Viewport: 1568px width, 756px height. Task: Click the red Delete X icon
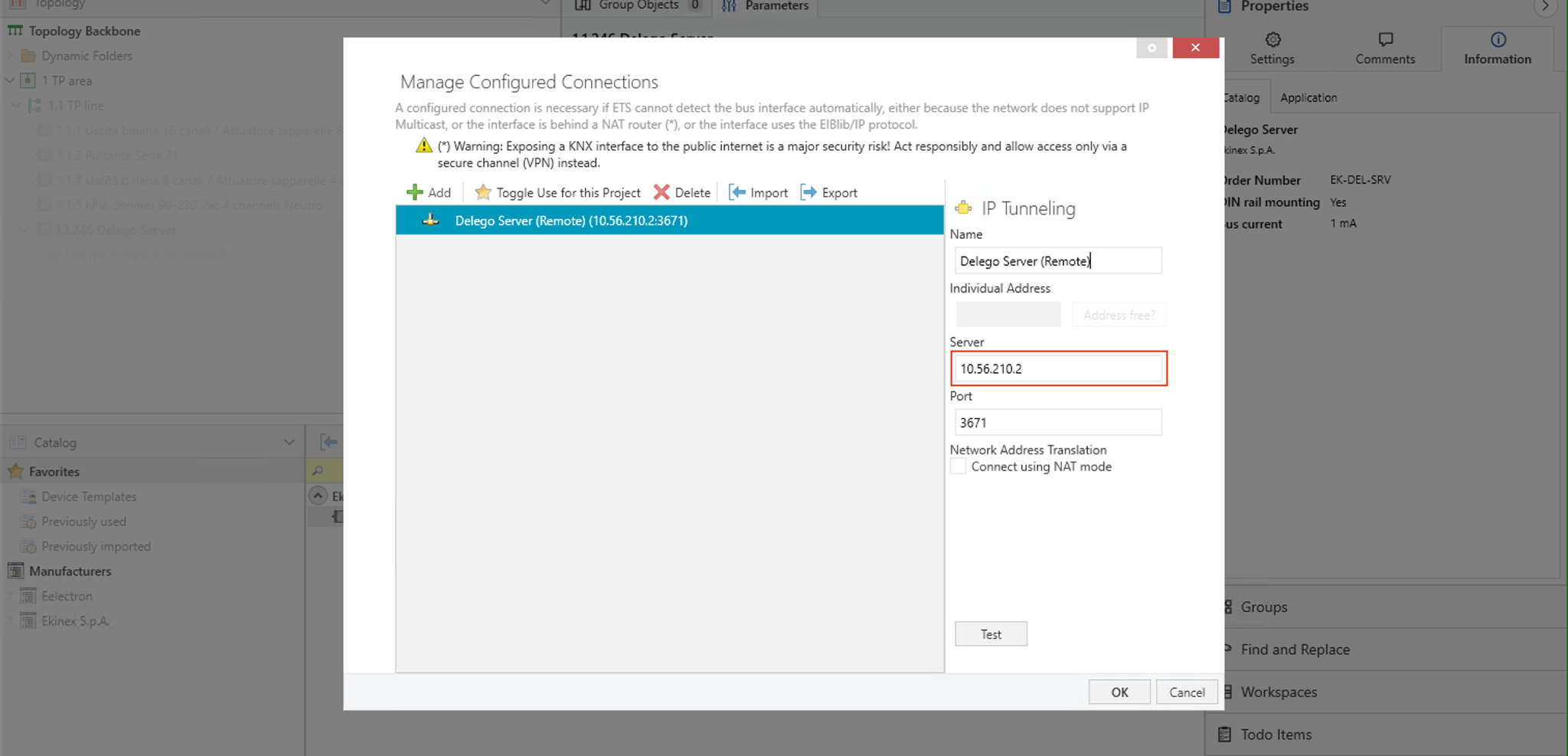pos(661,192)
